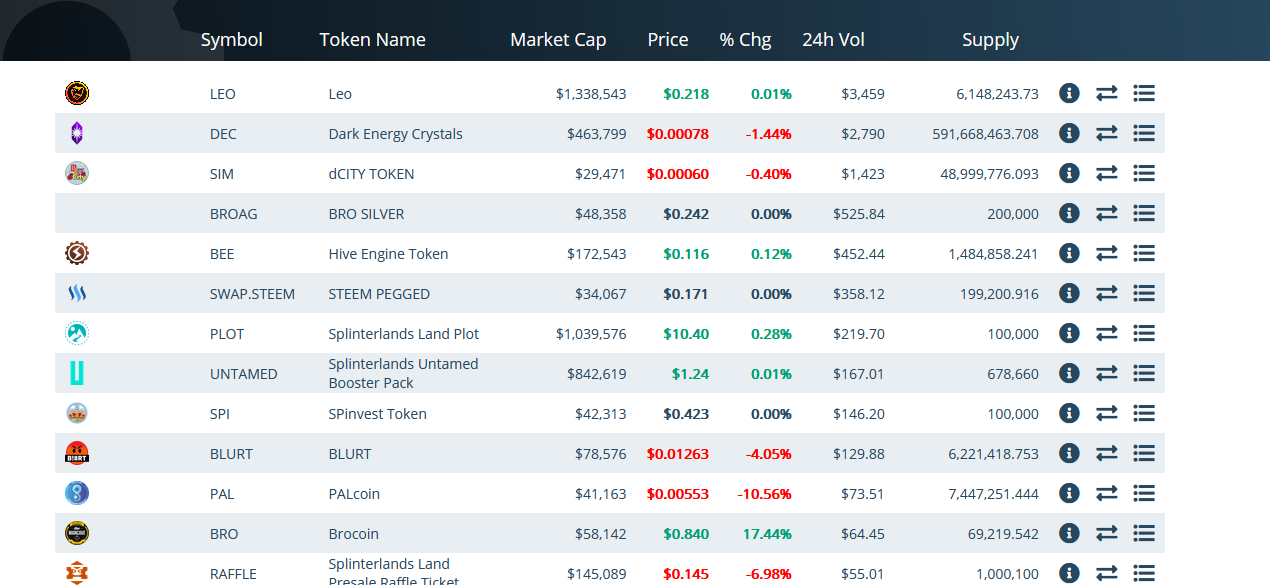Open list icon for BRO row
1270x585 pixels.
coord(1144,533)
